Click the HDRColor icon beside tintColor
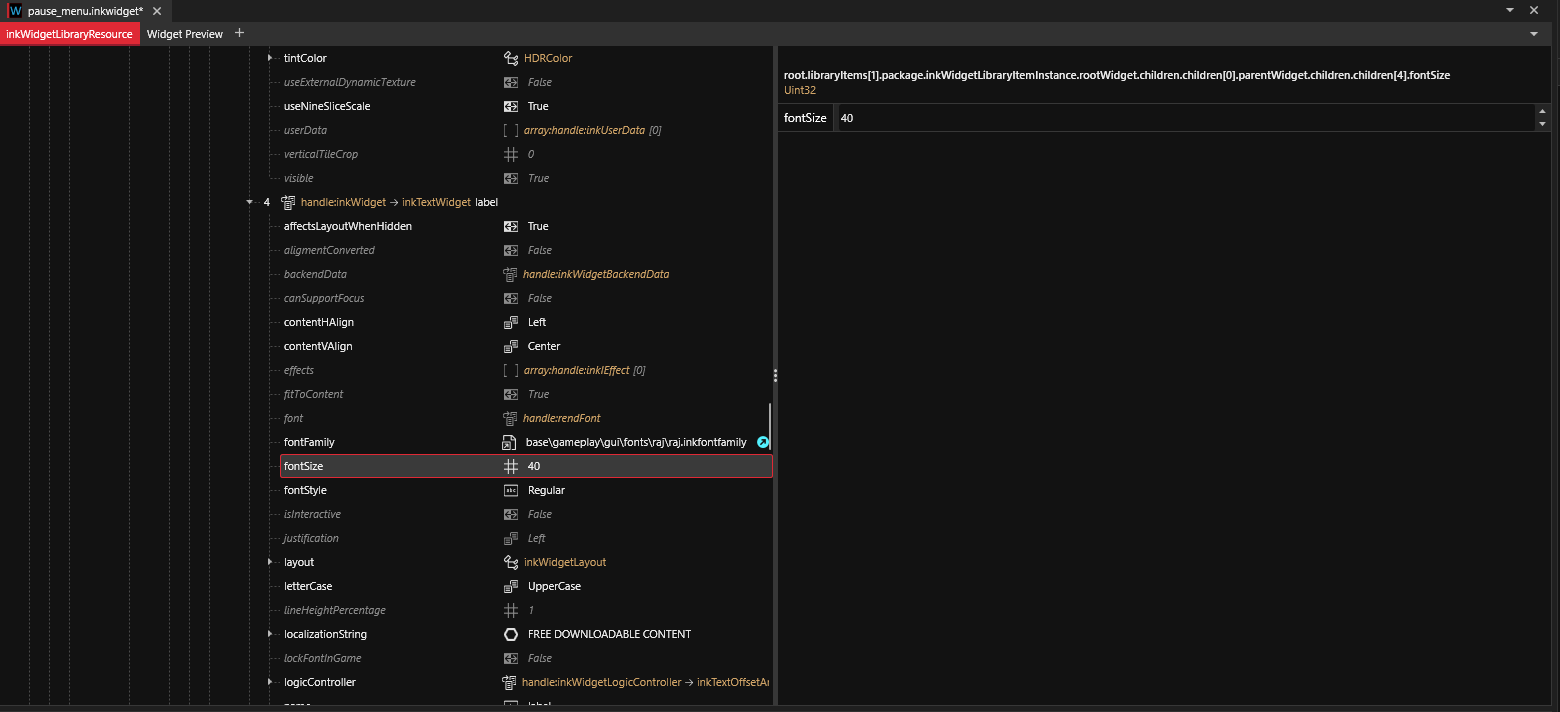The image size is (1560, 712). coord(510,58)
